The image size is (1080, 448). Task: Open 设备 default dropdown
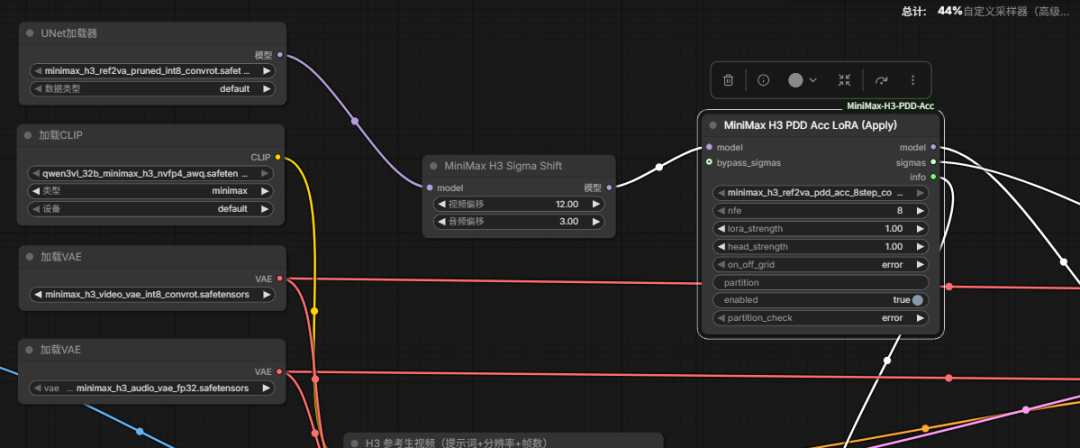pos(151,209)
